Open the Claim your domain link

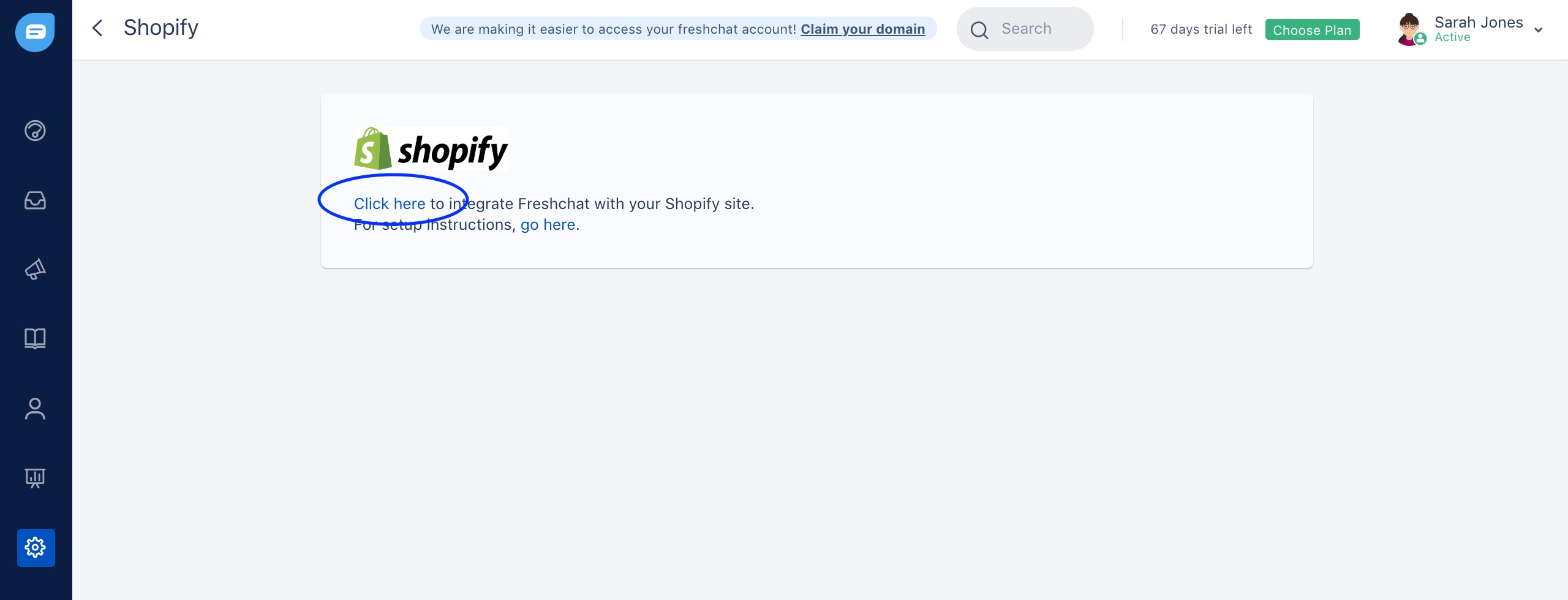pos(862,29)
